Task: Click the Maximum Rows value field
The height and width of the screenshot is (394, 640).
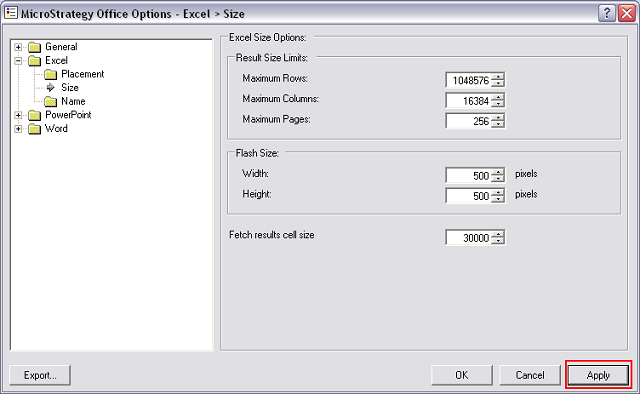Action: pos(468,80)
